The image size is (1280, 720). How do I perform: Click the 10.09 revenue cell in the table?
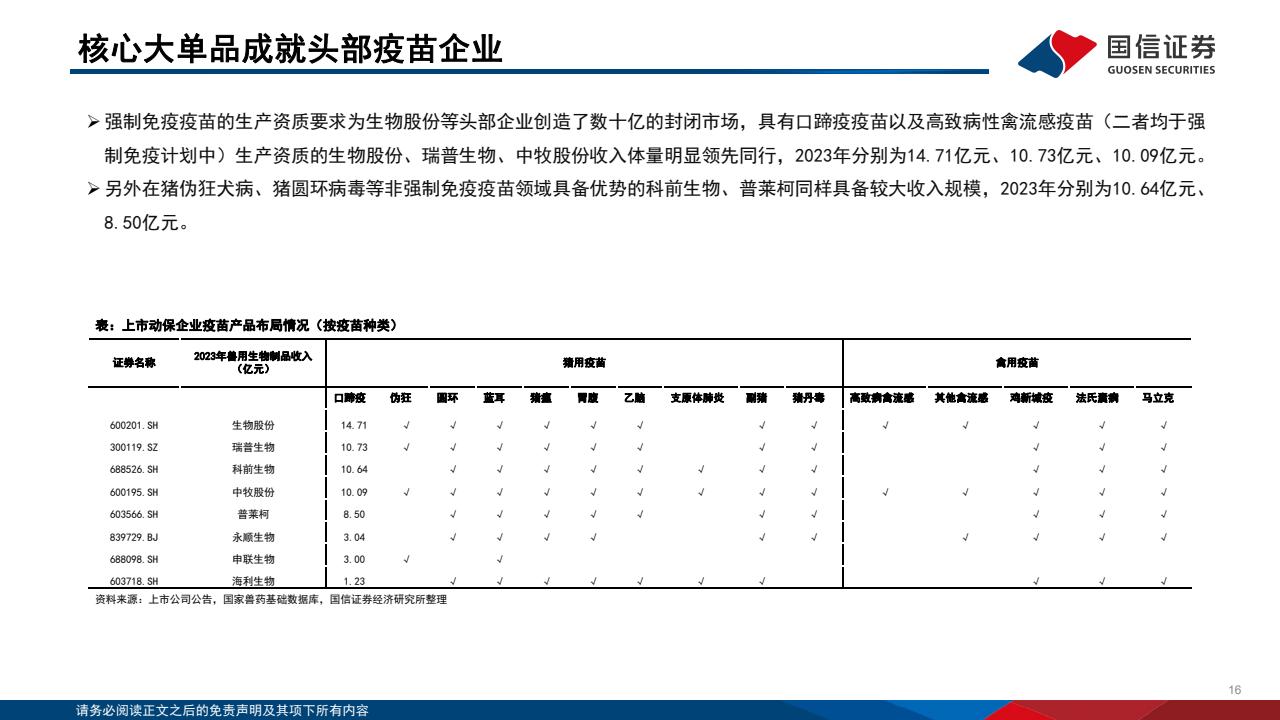(x=354, y=492)
